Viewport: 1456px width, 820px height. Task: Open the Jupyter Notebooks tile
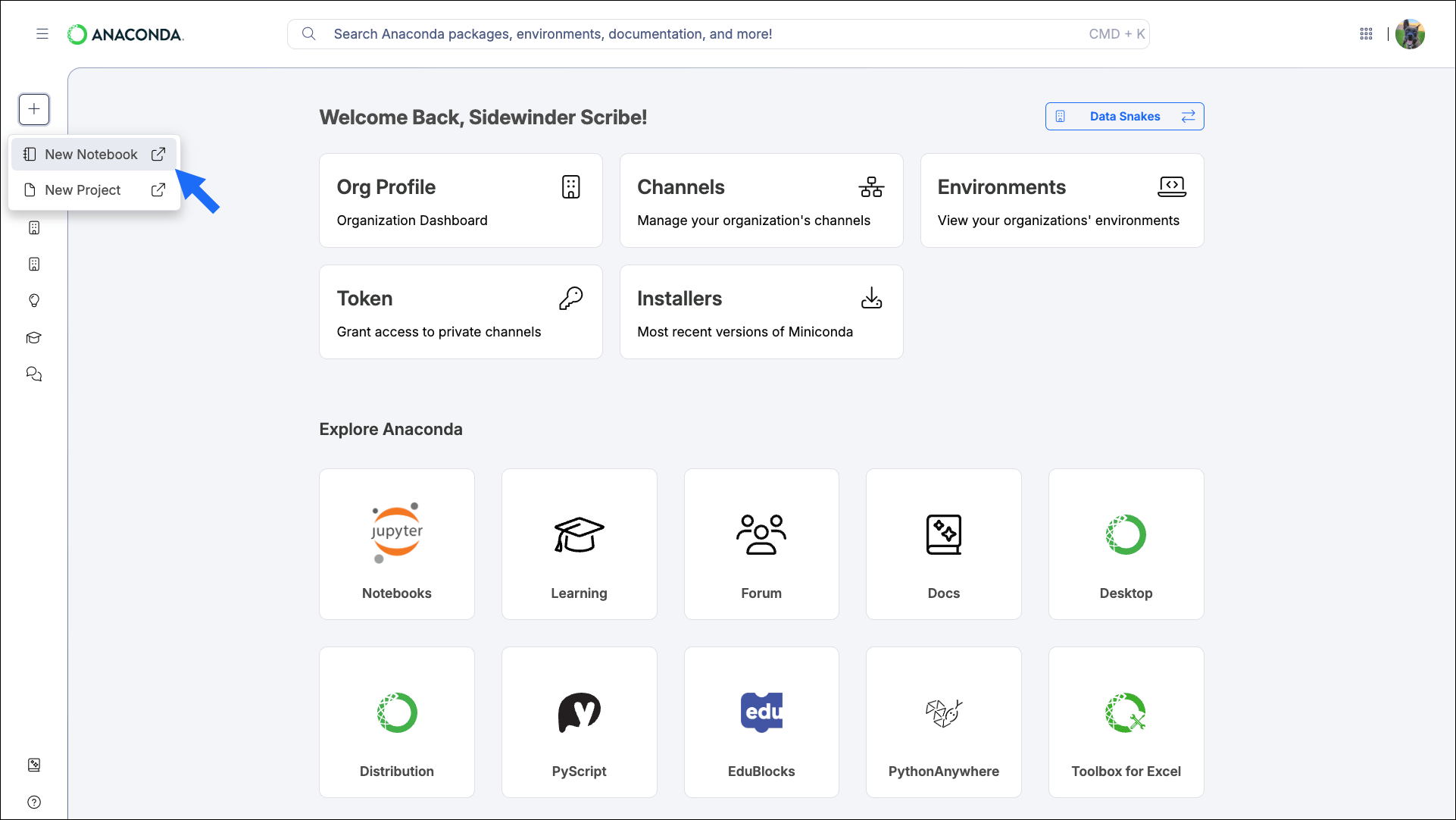397,544
